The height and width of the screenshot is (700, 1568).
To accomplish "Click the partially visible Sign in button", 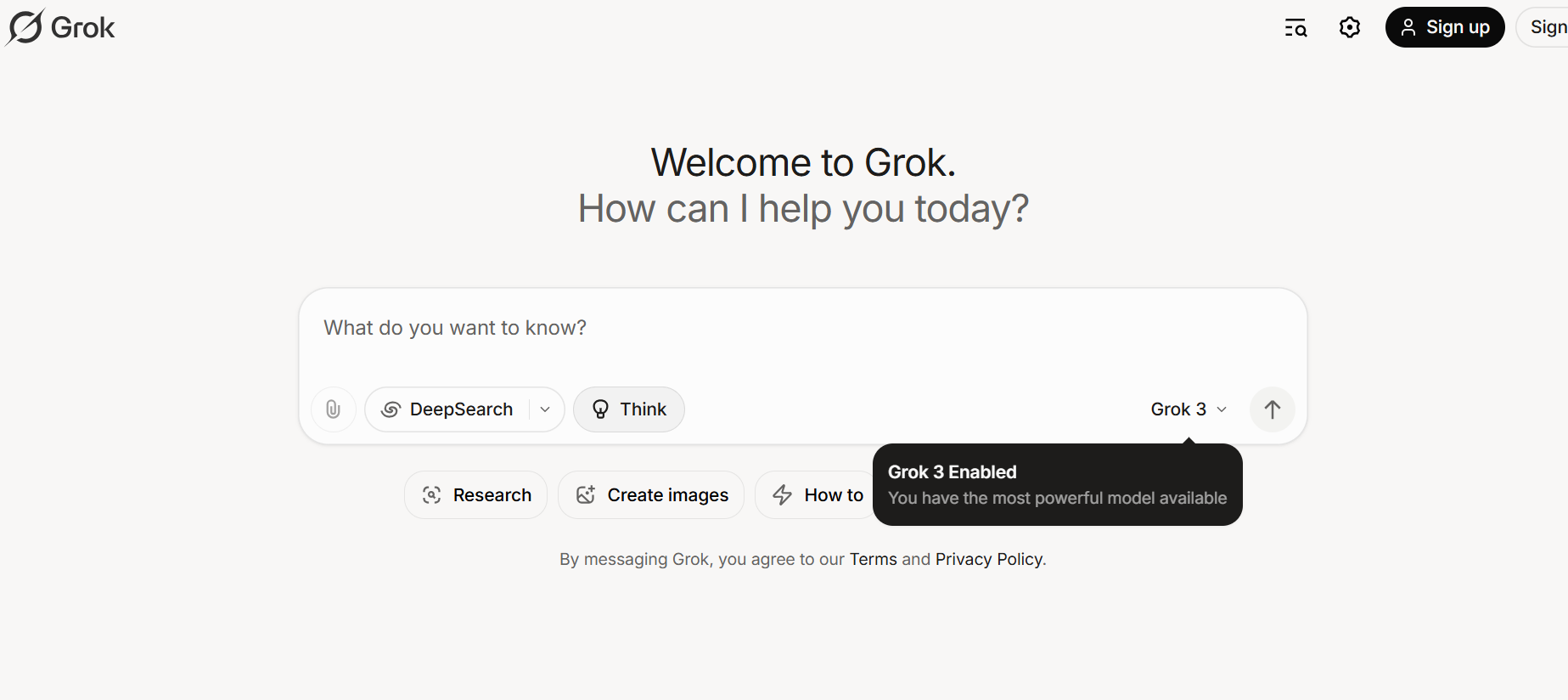I will tap(1545, 27).
